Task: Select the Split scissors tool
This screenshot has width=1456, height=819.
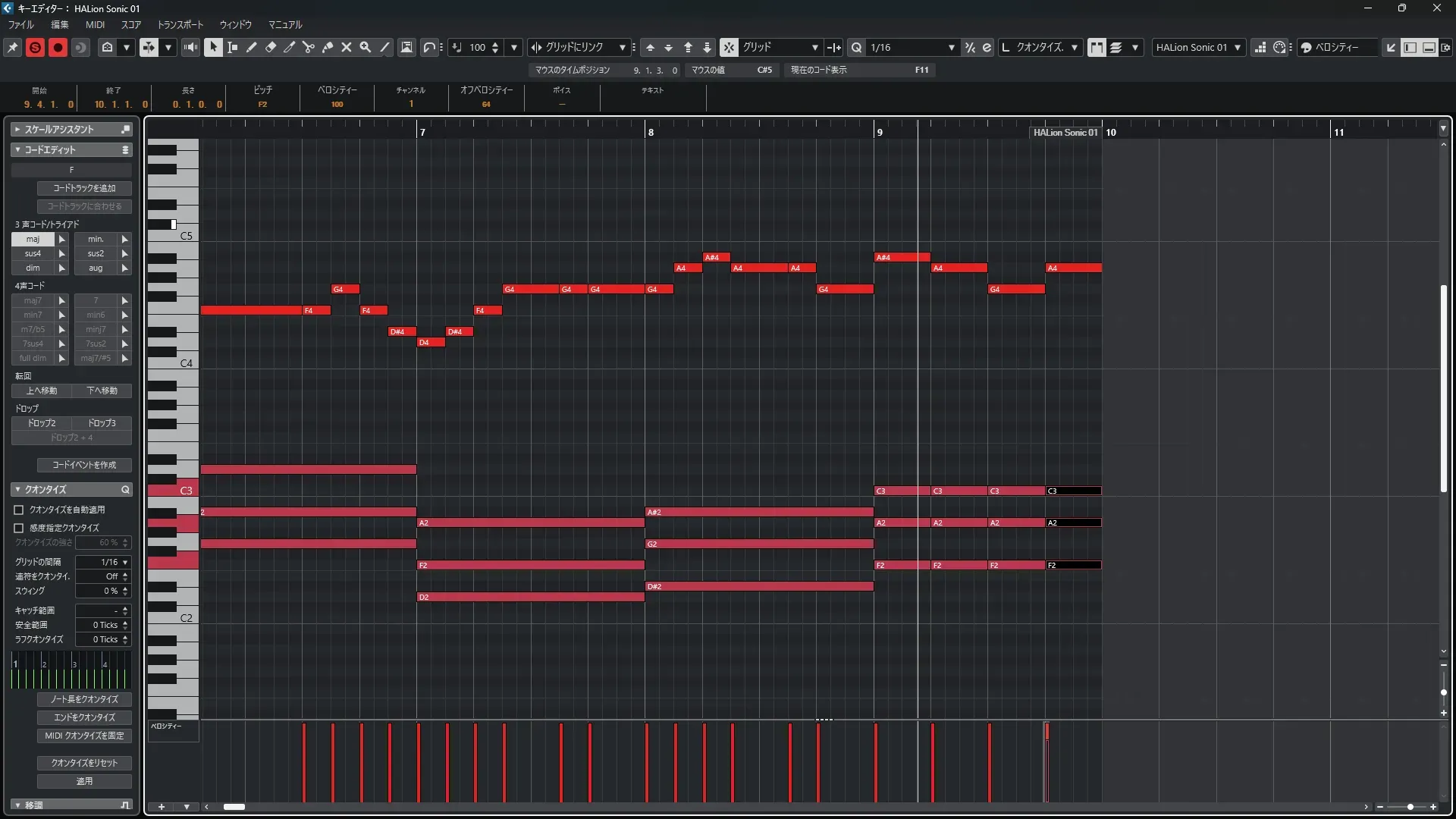Action: click(309, 47)
